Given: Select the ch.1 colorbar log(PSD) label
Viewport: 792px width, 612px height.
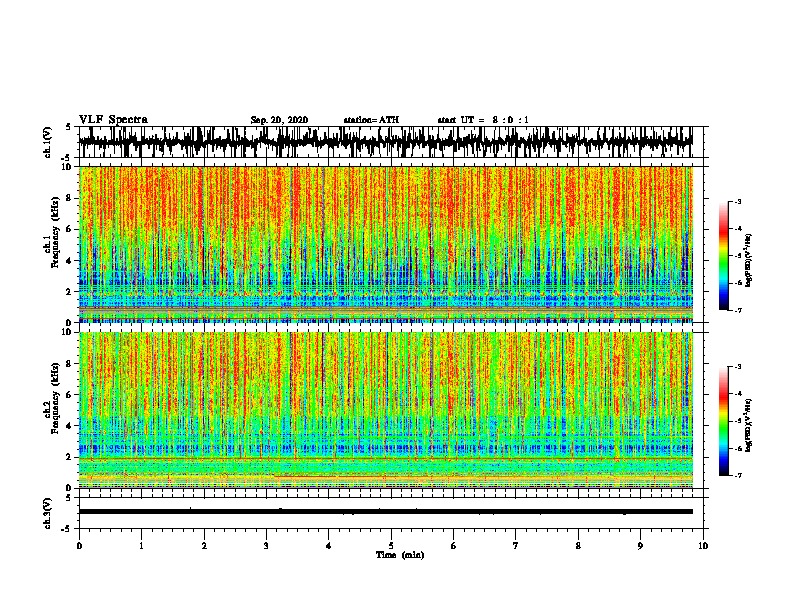Looking at the screenshot, I should click(749, 261).
